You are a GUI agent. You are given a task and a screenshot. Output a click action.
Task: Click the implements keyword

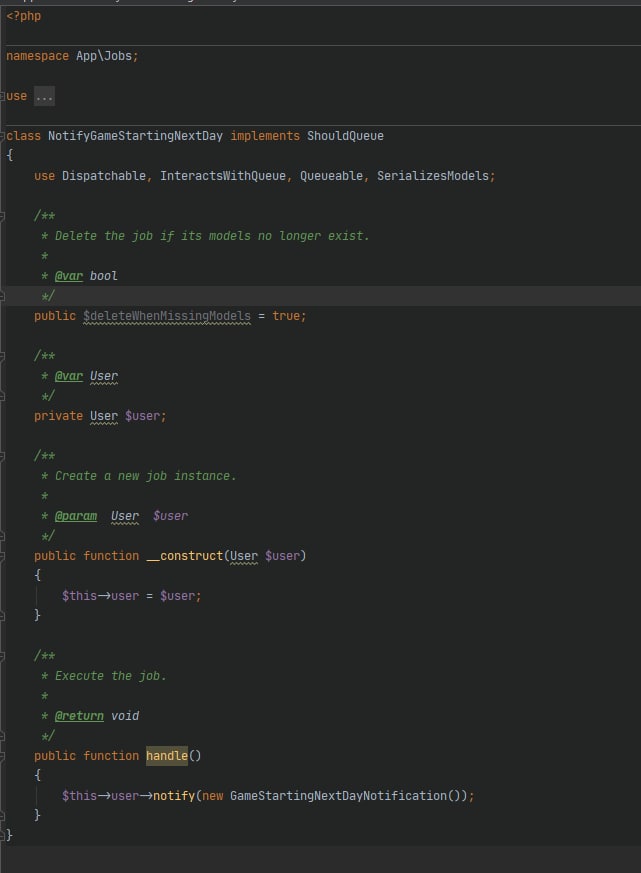[265, 136]
